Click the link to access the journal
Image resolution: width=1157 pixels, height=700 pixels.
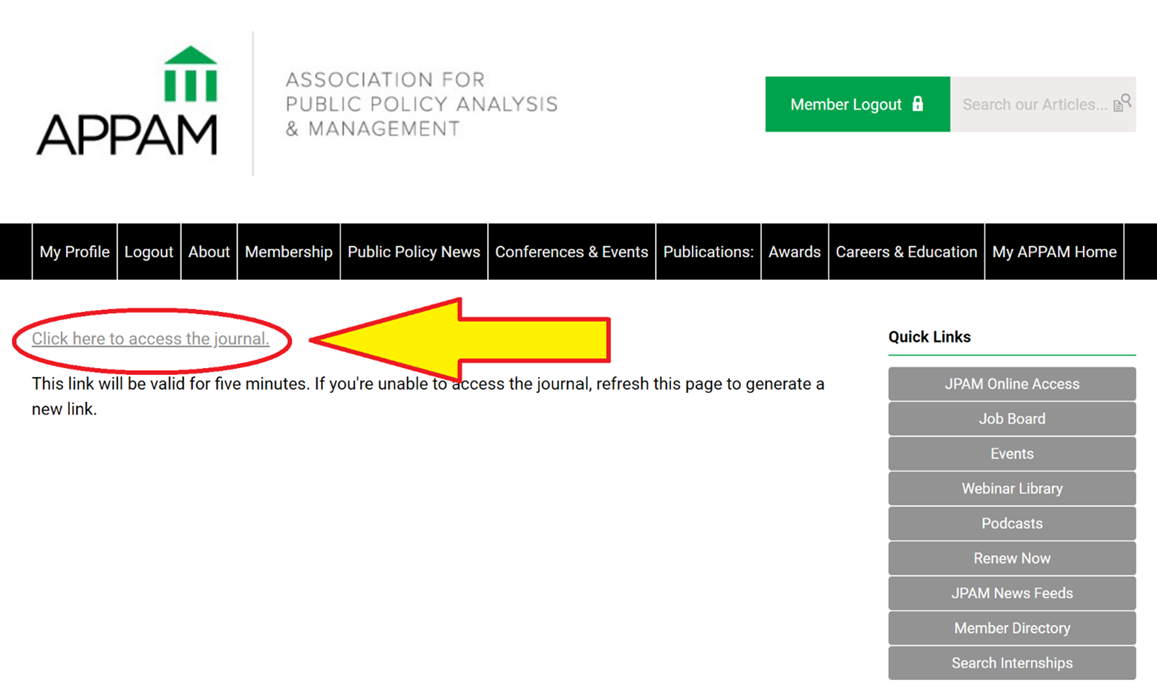tap(151, 339)
